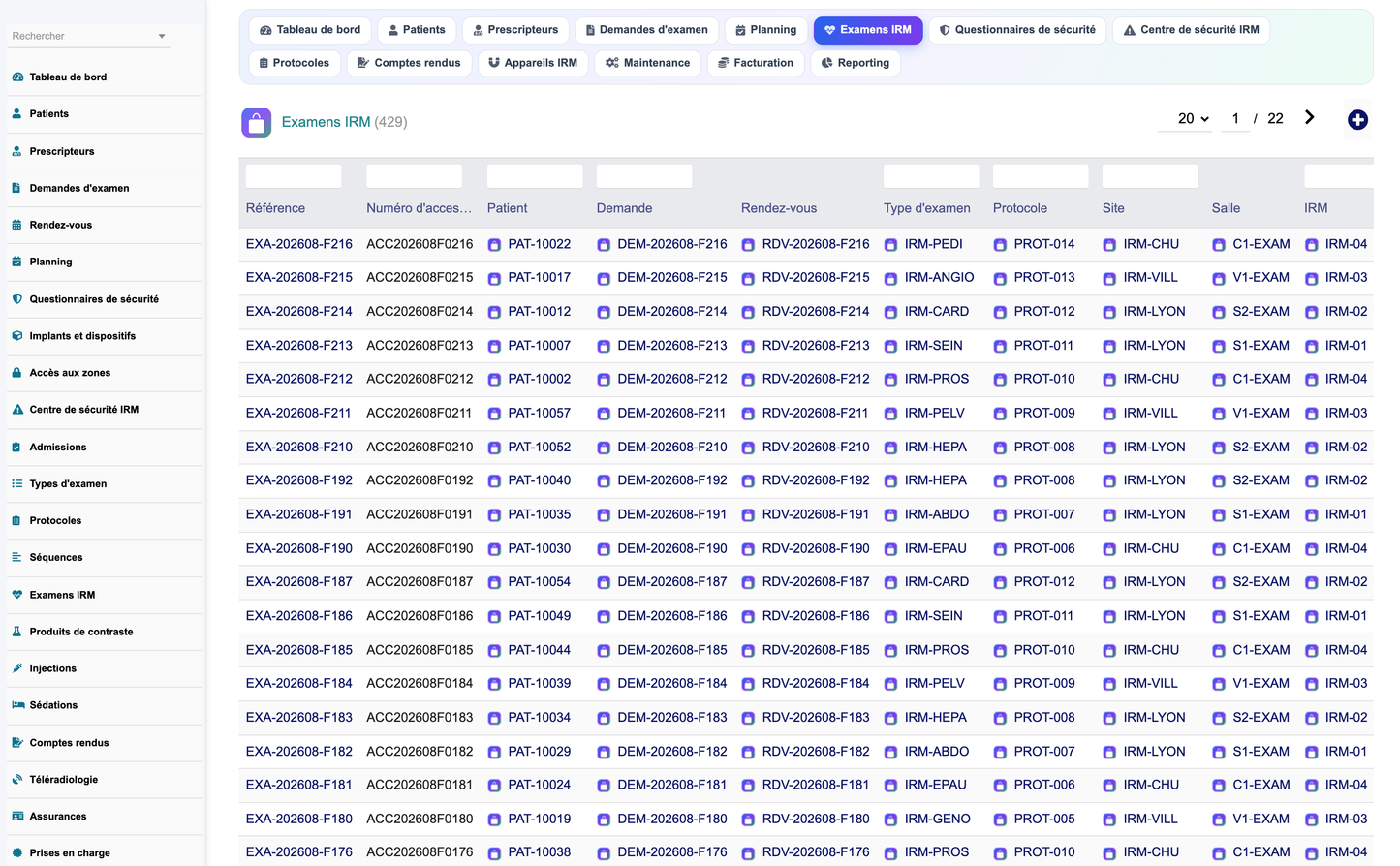The height and width of the screenshot is (866, 1400).
Task: Add a new exam with the plus icon
Action: coord(1357,120)
